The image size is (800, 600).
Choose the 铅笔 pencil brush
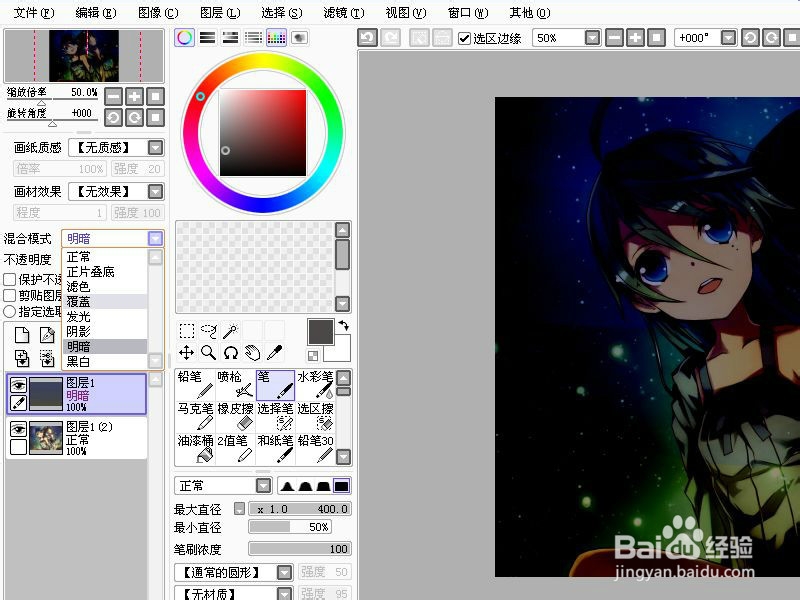pyautogui.click(x=195, y=385)
